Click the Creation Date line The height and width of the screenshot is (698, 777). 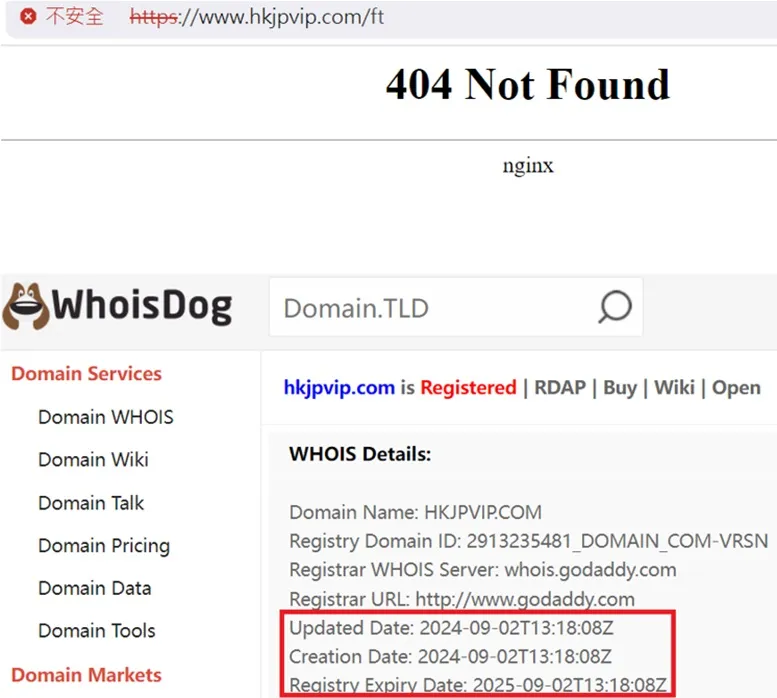[x=450, y=657]
